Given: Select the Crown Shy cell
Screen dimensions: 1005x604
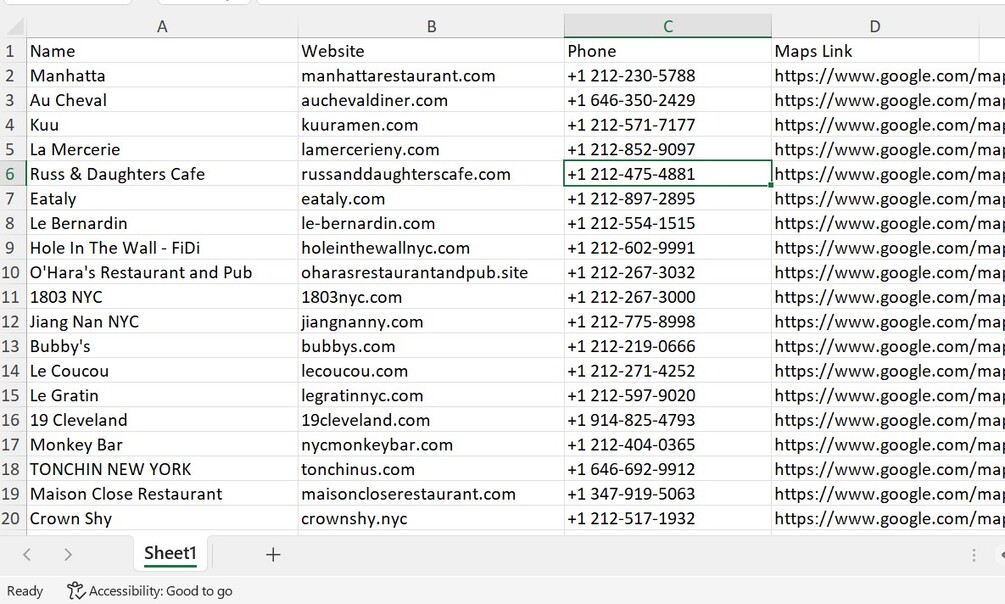Looking at the screenshot, I should click(162, 518).
